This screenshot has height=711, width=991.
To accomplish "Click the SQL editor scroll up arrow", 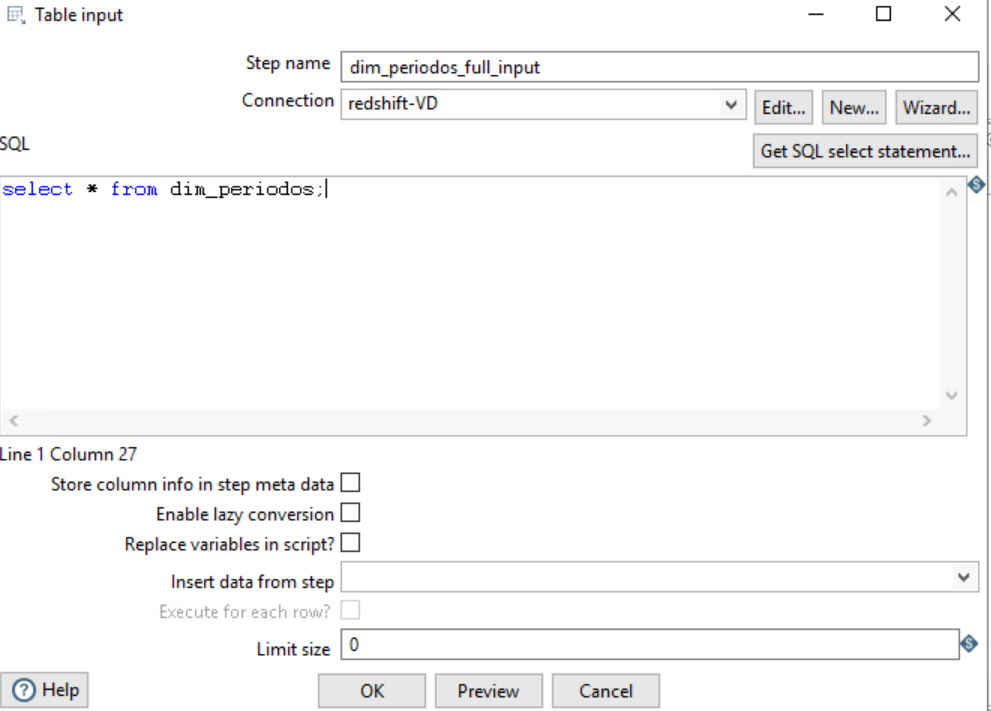I will click(951, 192).
